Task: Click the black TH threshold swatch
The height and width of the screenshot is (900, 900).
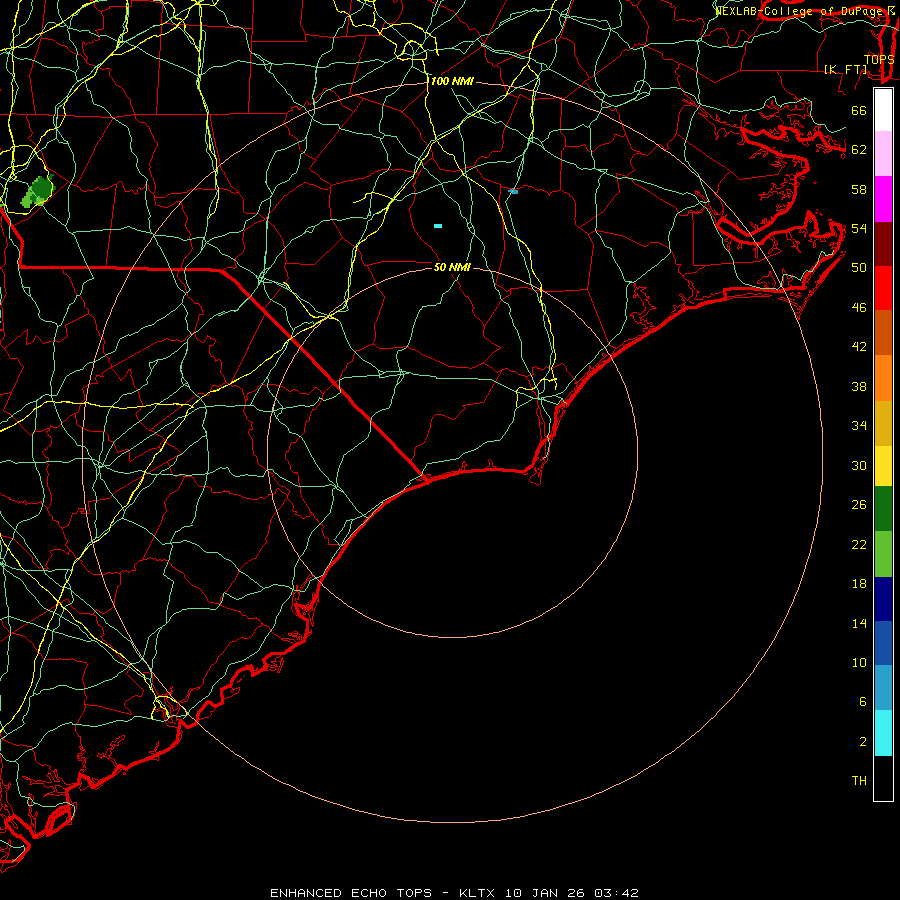Action: coord(883,778)
